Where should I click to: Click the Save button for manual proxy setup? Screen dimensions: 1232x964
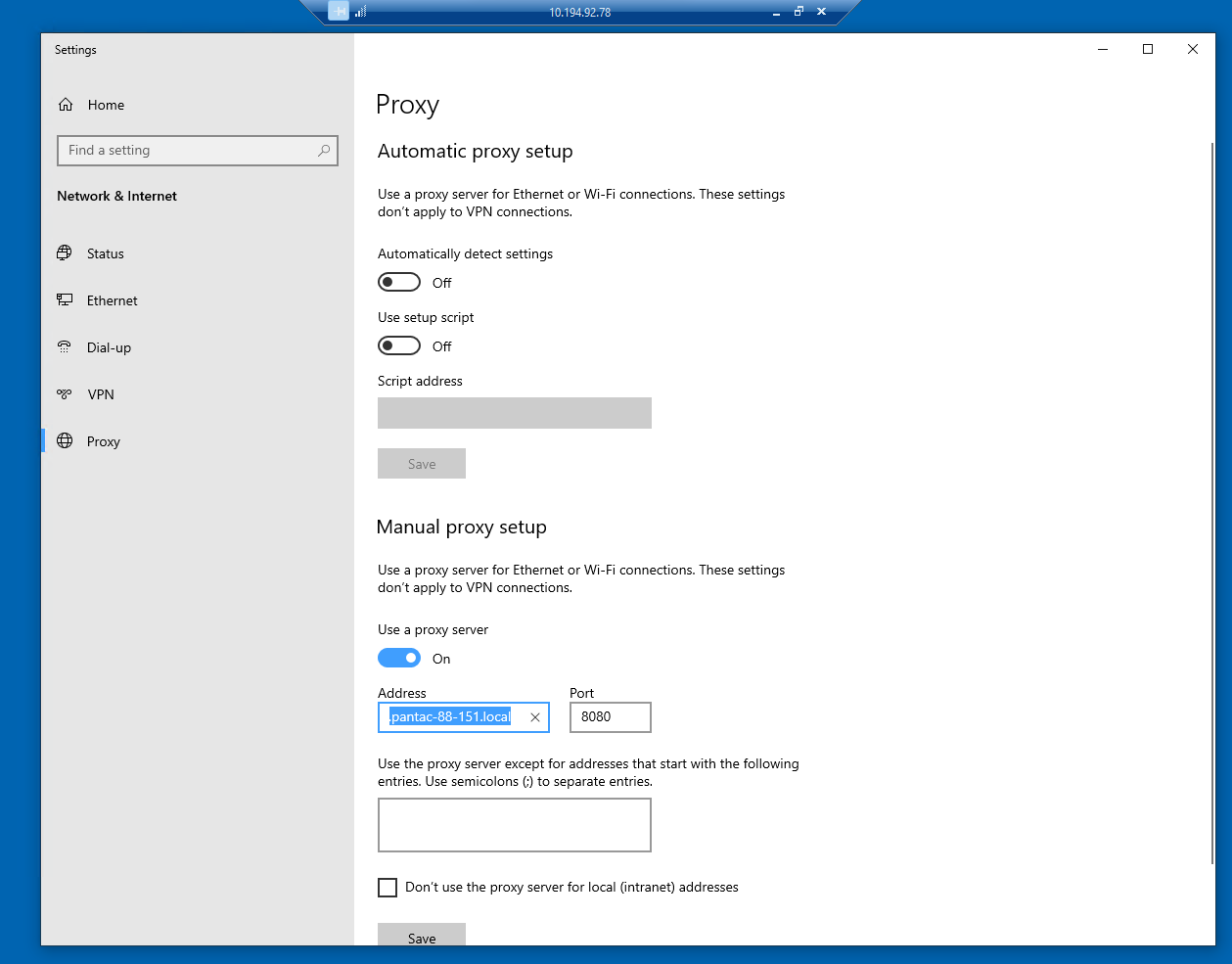(x=422, y=935)
